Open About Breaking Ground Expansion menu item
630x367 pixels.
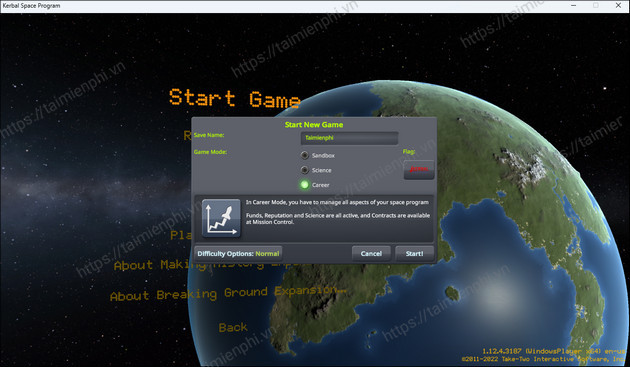pyautogui.click(x=228, y=294)
